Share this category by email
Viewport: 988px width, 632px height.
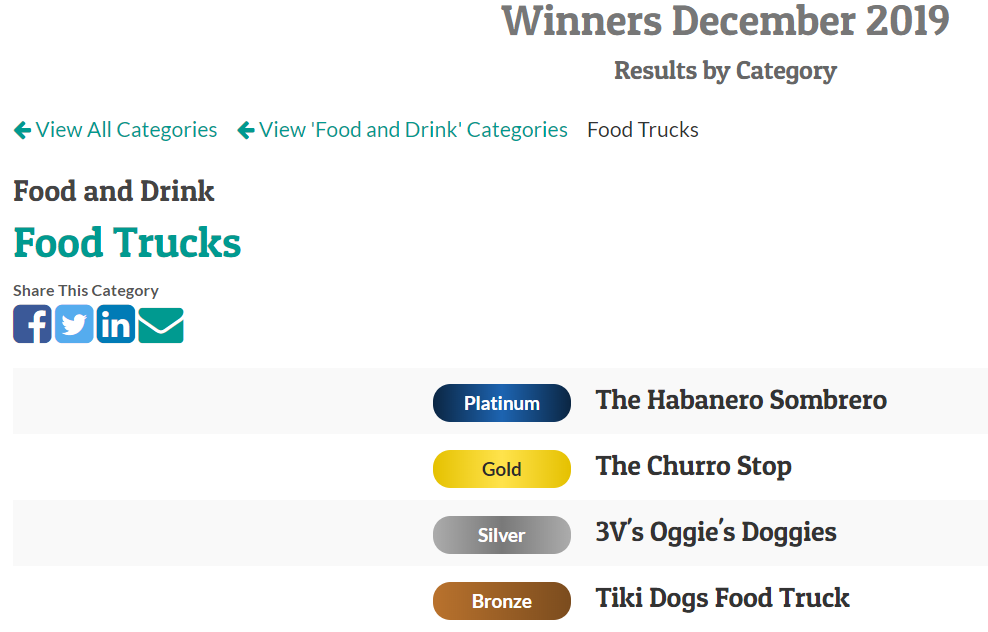161,324
